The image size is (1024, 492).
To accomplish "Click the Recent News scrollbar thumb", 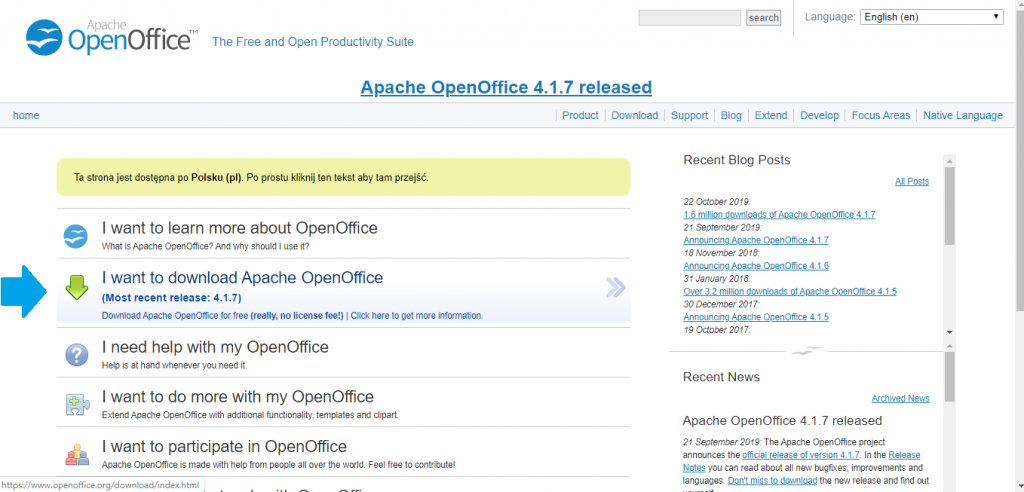I will point(950,376).
